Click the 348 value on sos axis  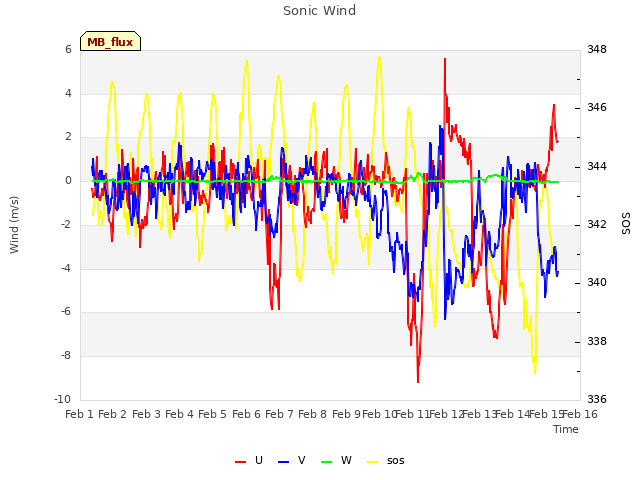(597, 49)
